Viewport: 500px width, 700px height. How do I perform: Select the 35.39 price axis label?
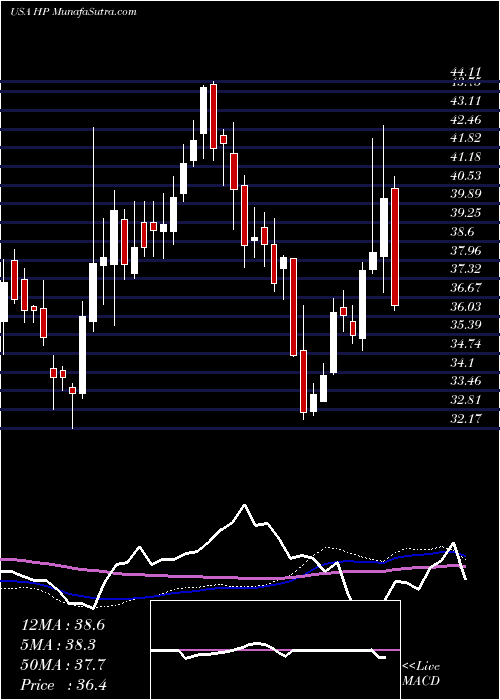coord(465,325)
